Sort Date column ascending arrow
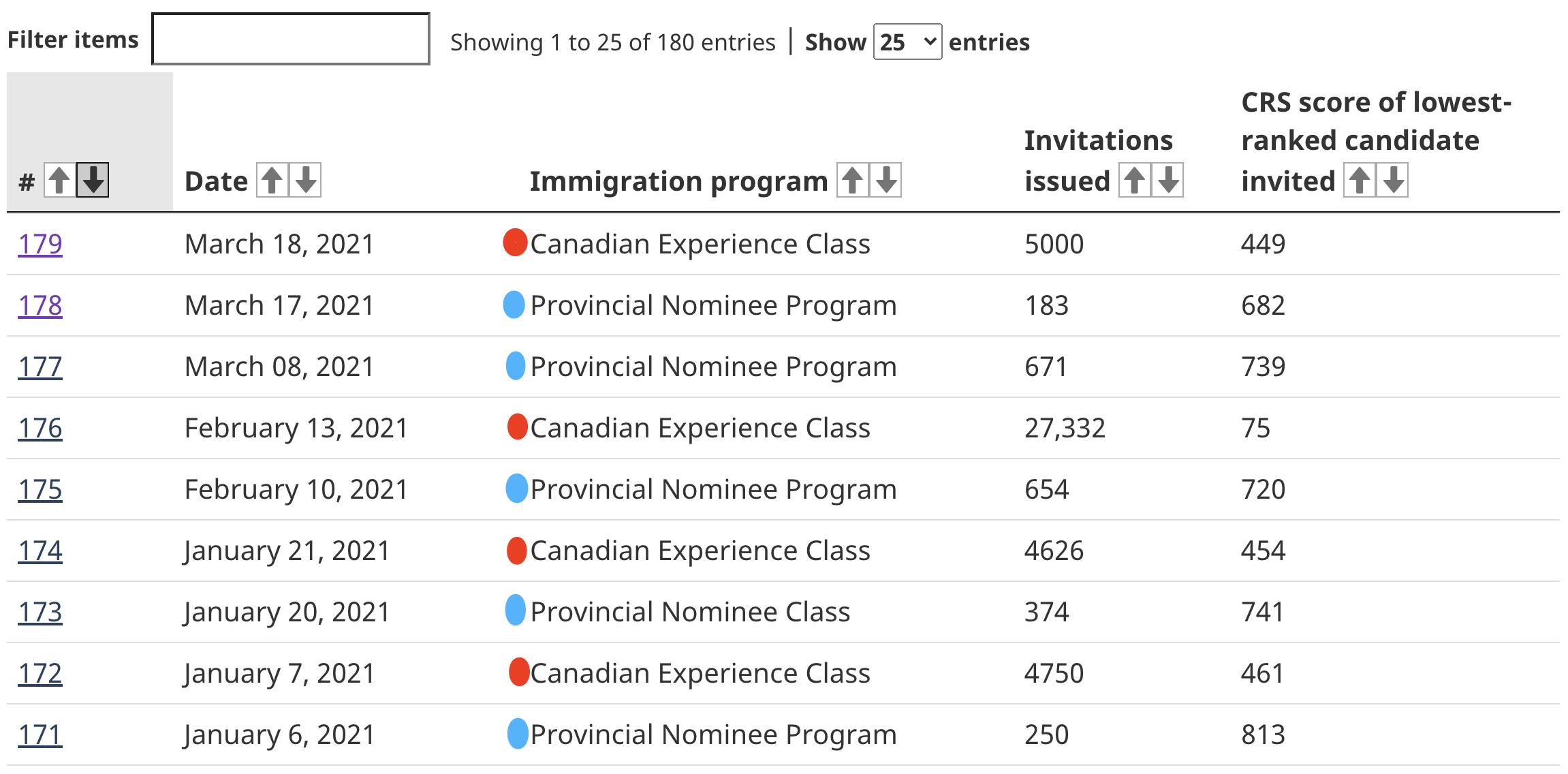The image size is (1568, 774). point(272,181)
